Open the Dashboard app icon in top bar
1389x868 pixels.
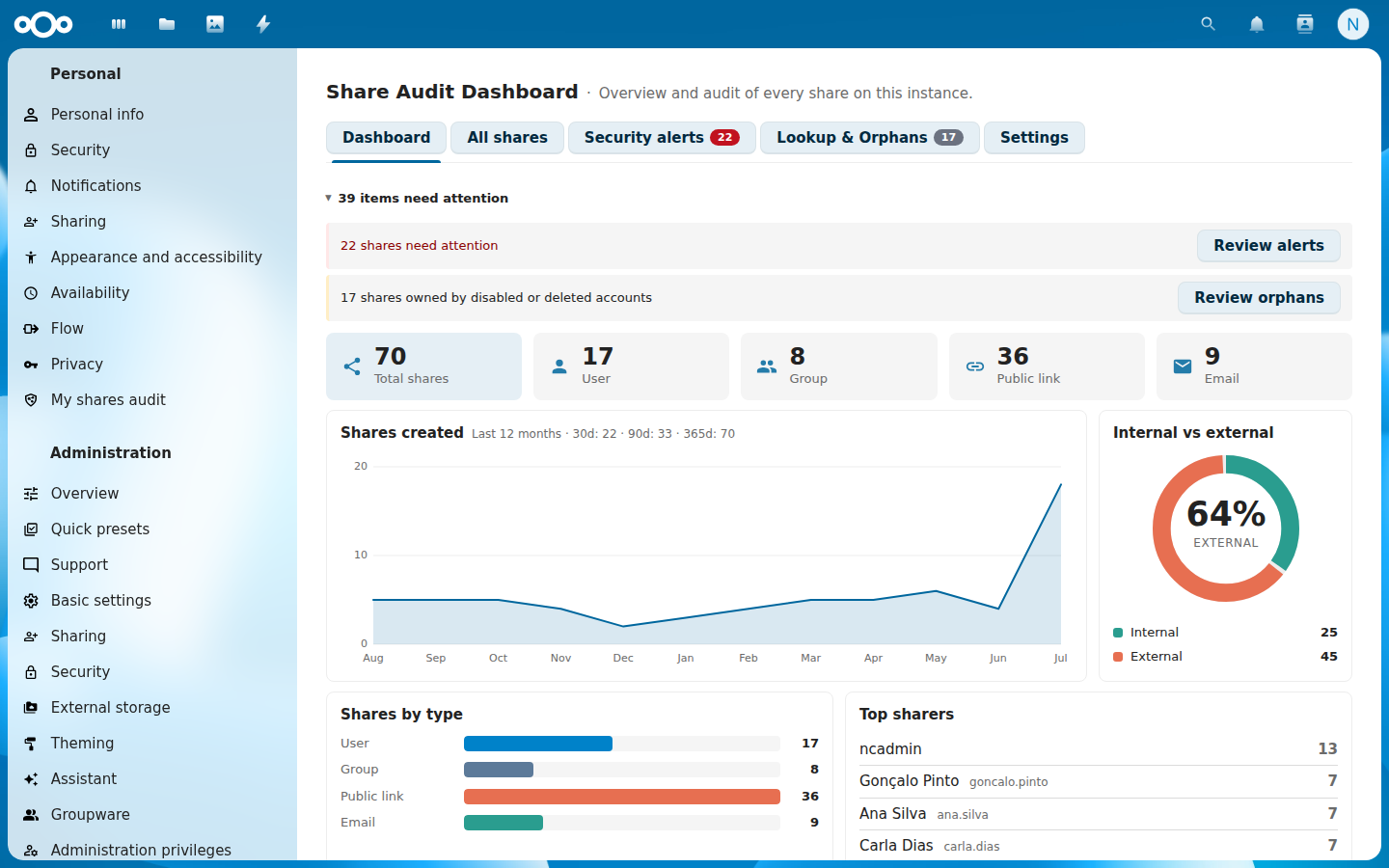[x=119, y=24]
